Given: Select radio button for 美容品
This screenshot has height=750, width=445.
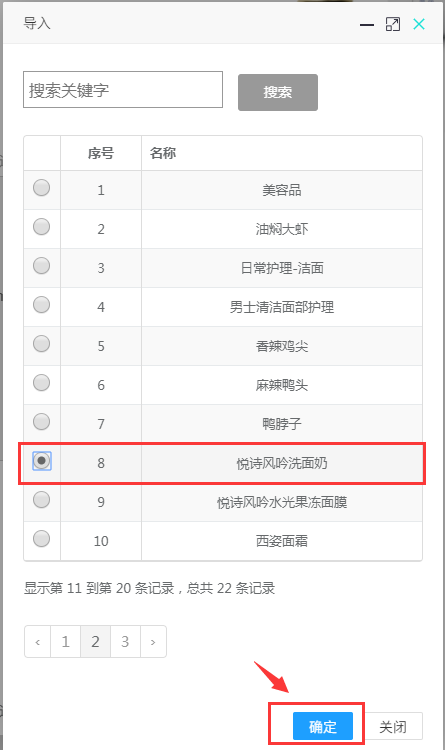Looking at the screenshot, I should 42,188.
